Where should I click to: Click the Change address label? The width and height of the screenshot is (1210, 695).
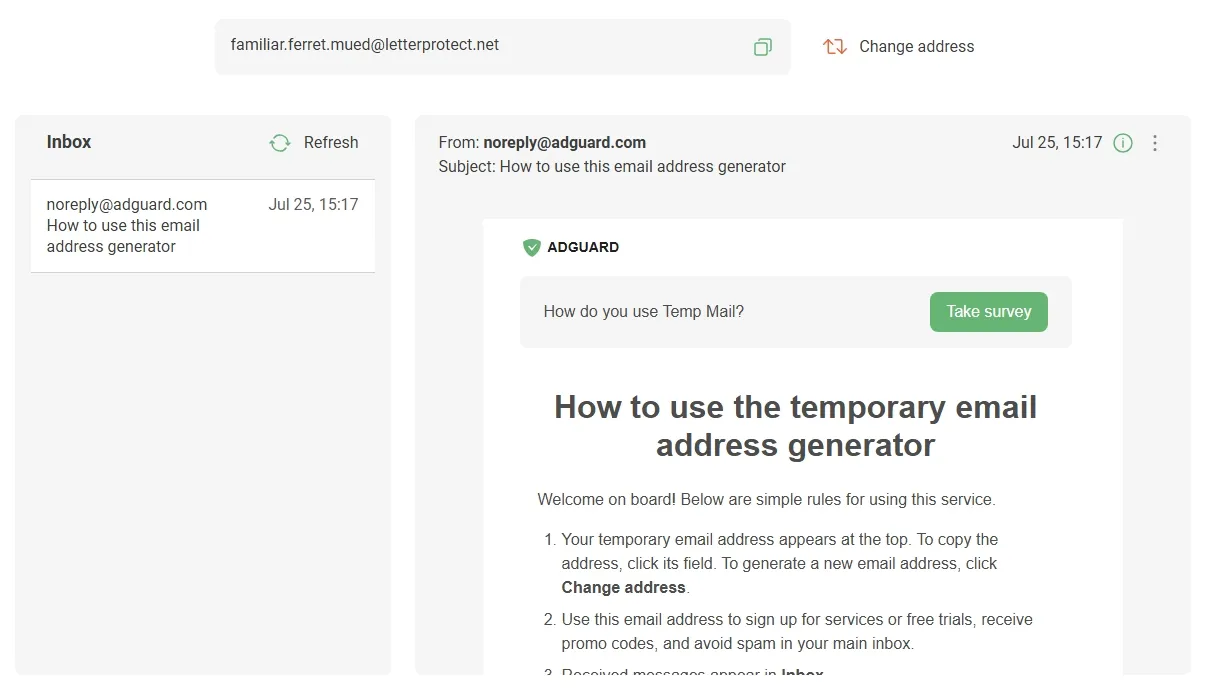[916, 47]
